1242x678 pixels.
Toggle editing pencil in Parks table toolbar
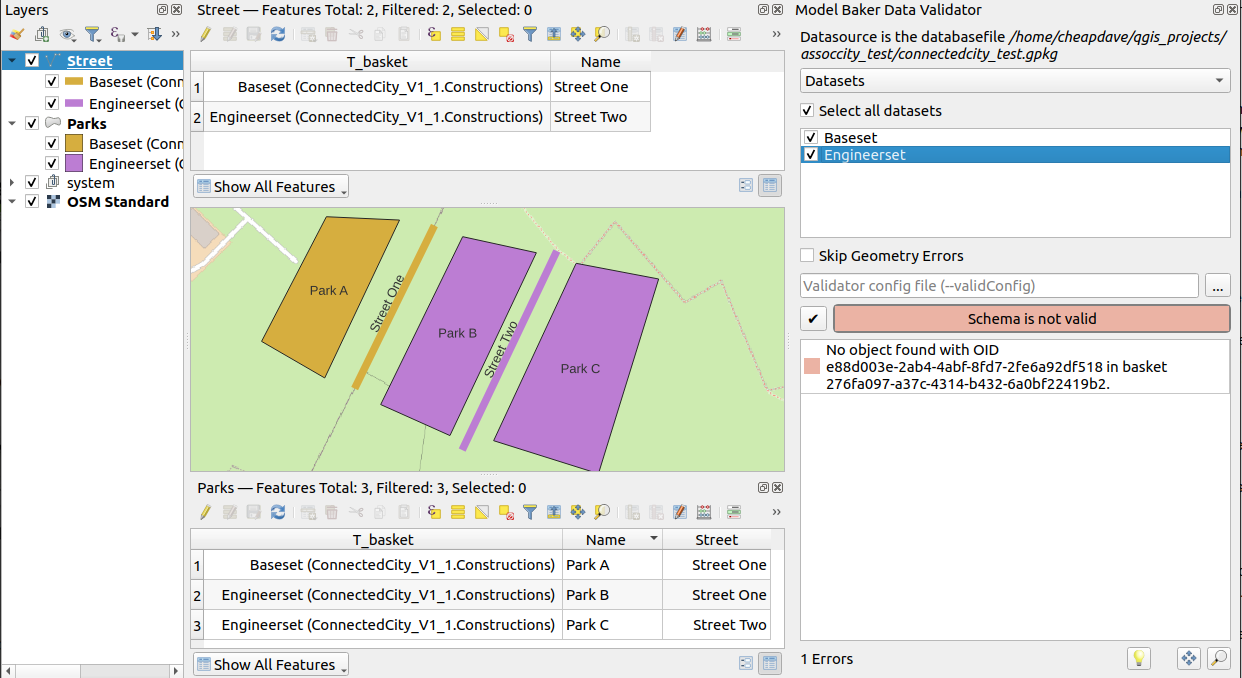(205, 512)
